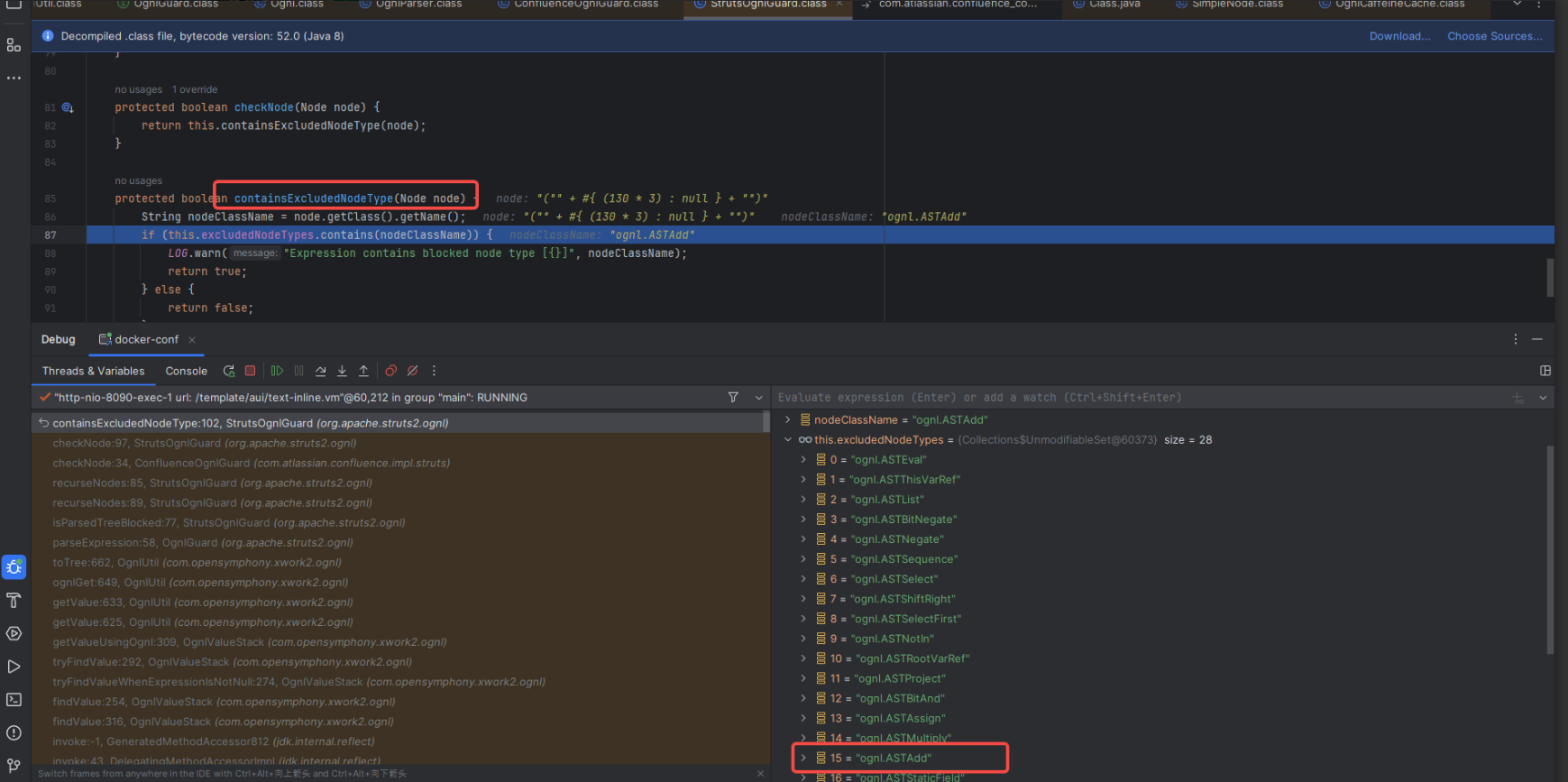This screenshot has height=782, width=1568.
Task: Click the layout settings icon in debug panel
Action: pos(1545,371)
